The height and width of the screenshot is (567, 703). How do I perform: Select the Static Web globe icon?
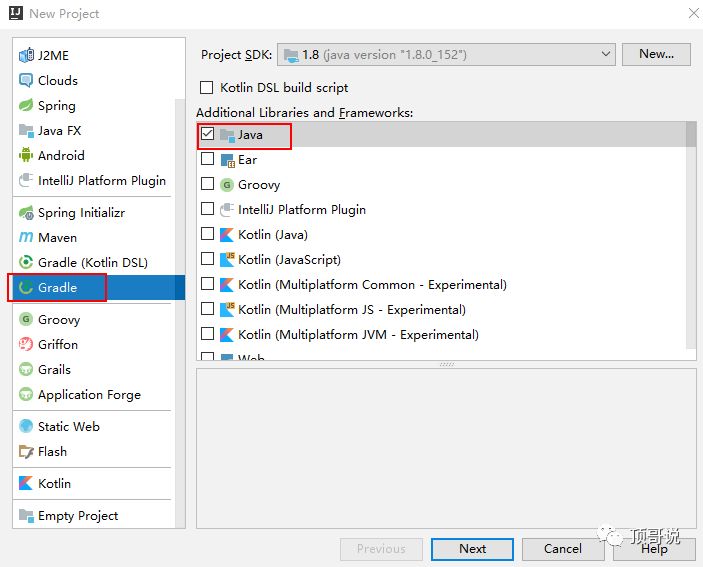26,426
